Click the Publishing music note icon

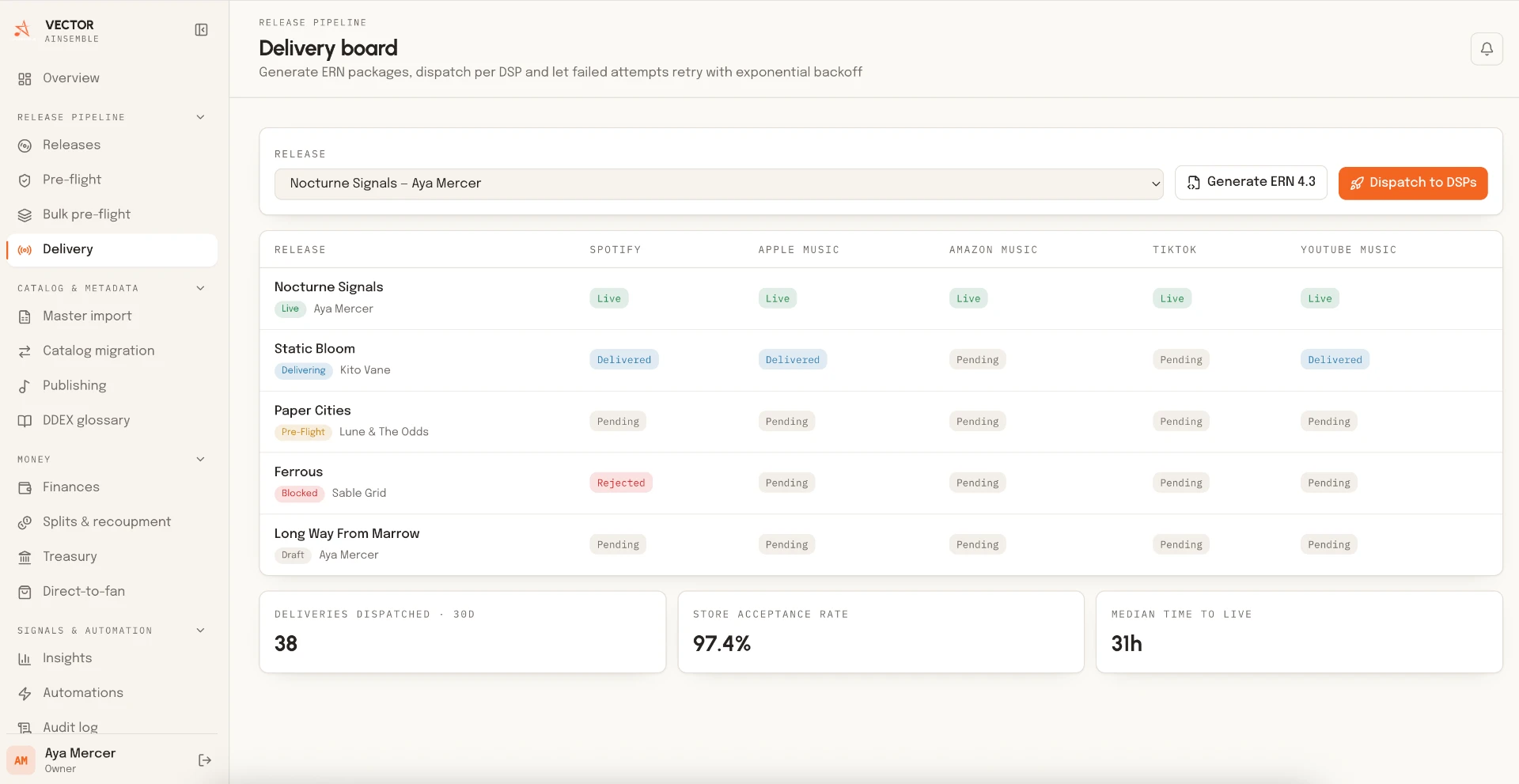coord(25,386)
